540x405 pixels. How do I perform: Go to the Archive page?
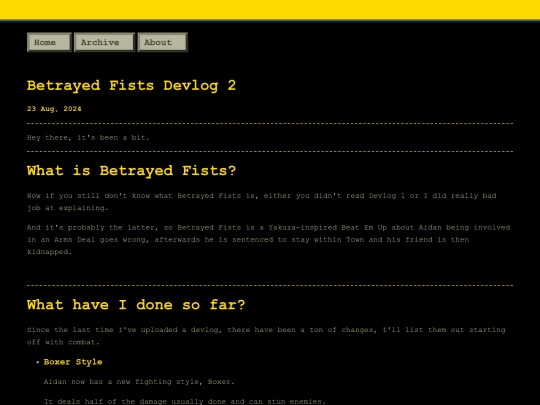104,42
